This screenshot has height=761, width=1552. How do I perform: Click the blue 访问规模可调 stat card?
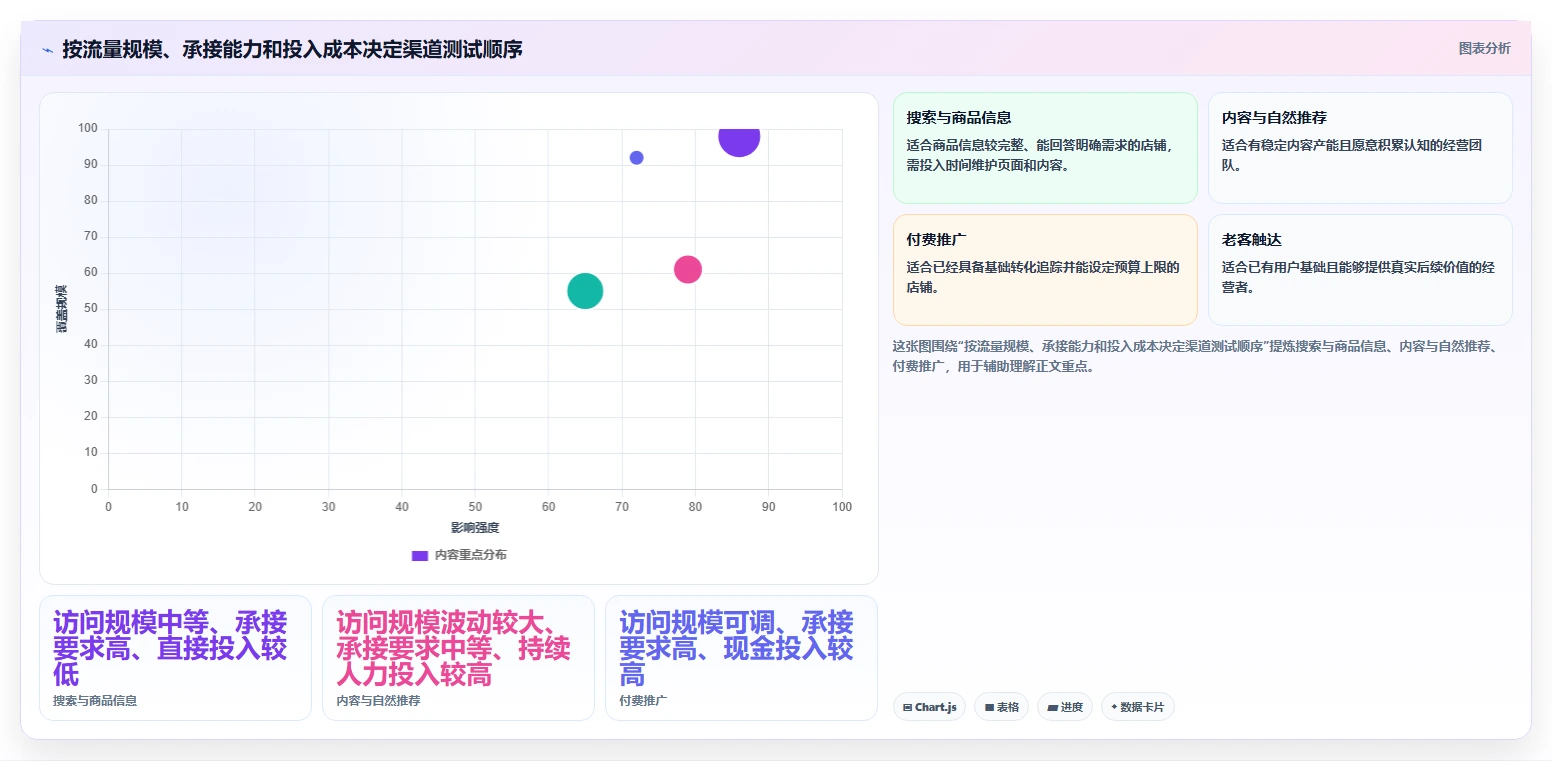coord(741,658)
